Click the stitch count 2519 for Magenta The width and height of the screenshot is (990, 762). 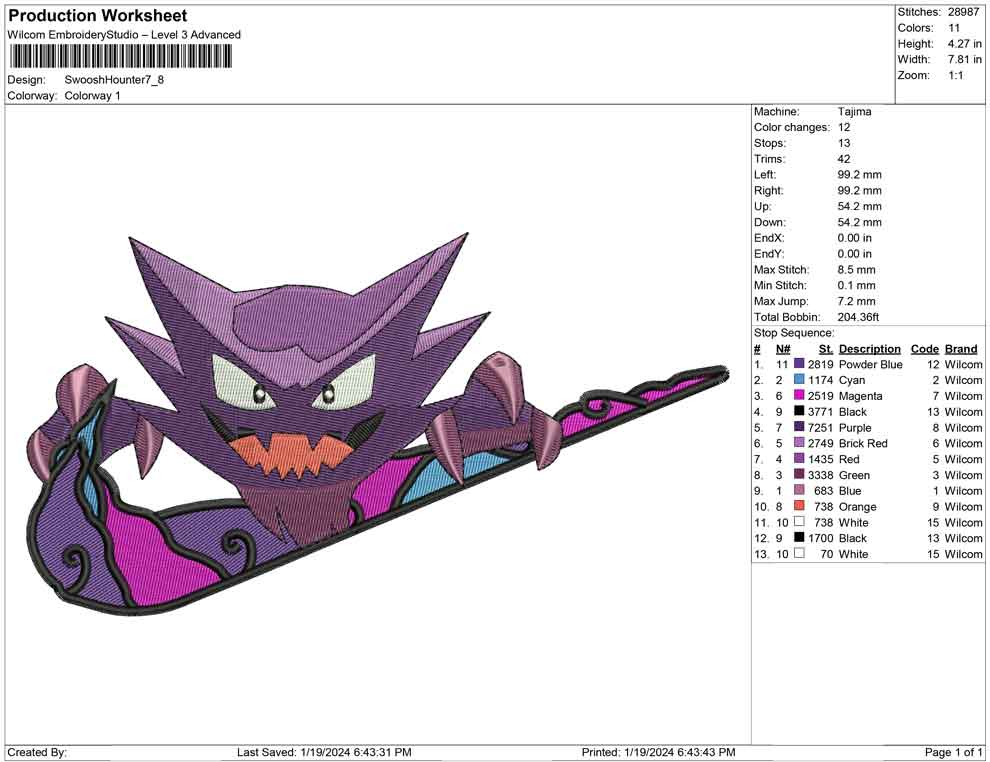click(x=821, y=396)
